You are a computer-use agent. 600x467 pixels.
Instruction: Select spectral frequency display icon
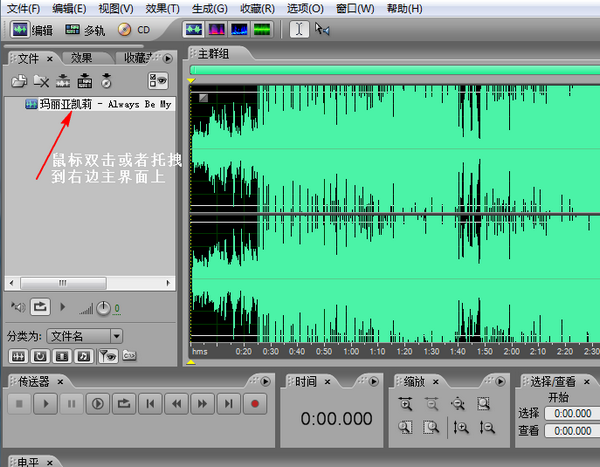[217, 29]
